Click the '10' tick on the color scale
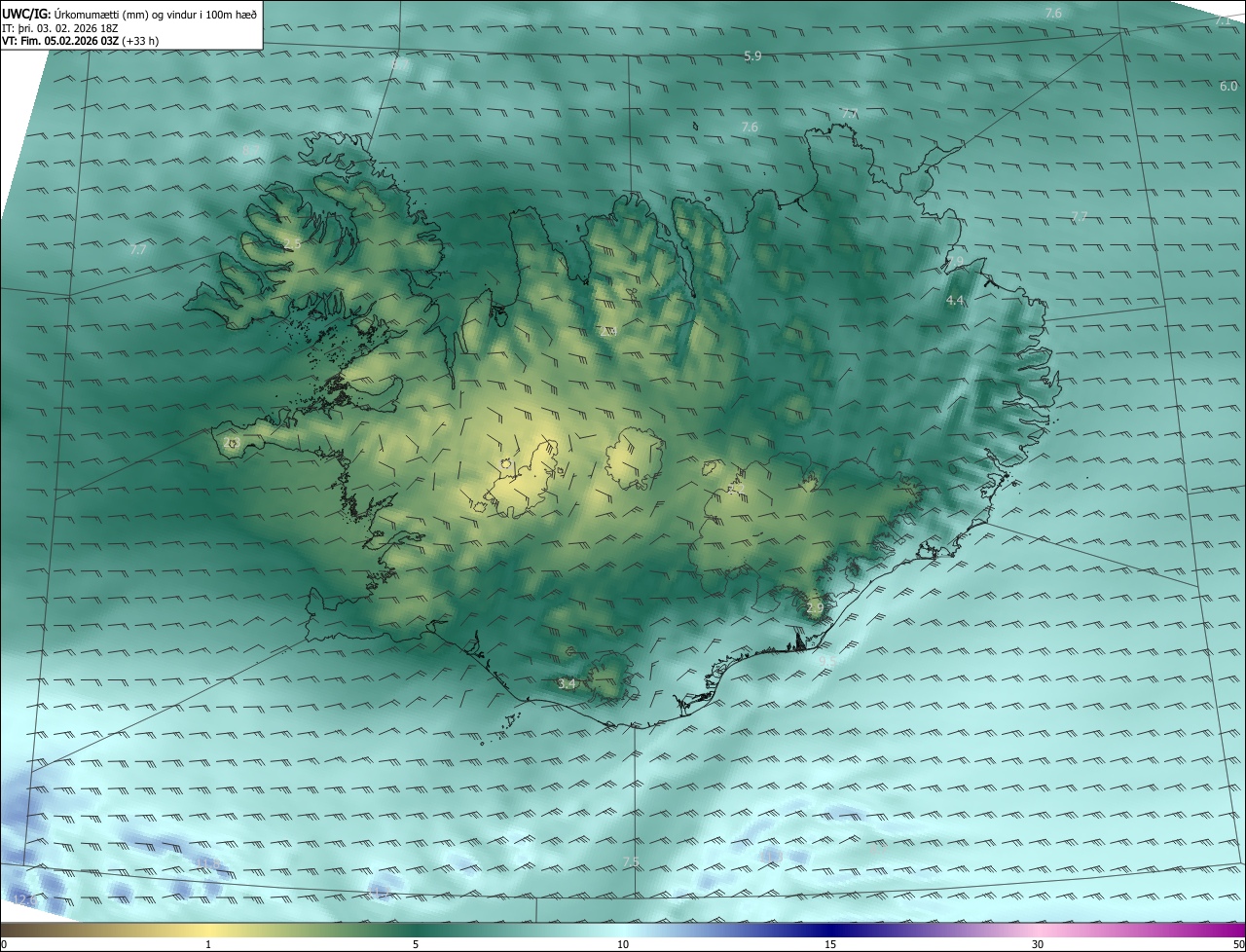The height and width of the screenshot is (952, 1246). pyautogui.click(x=623, y=944)
